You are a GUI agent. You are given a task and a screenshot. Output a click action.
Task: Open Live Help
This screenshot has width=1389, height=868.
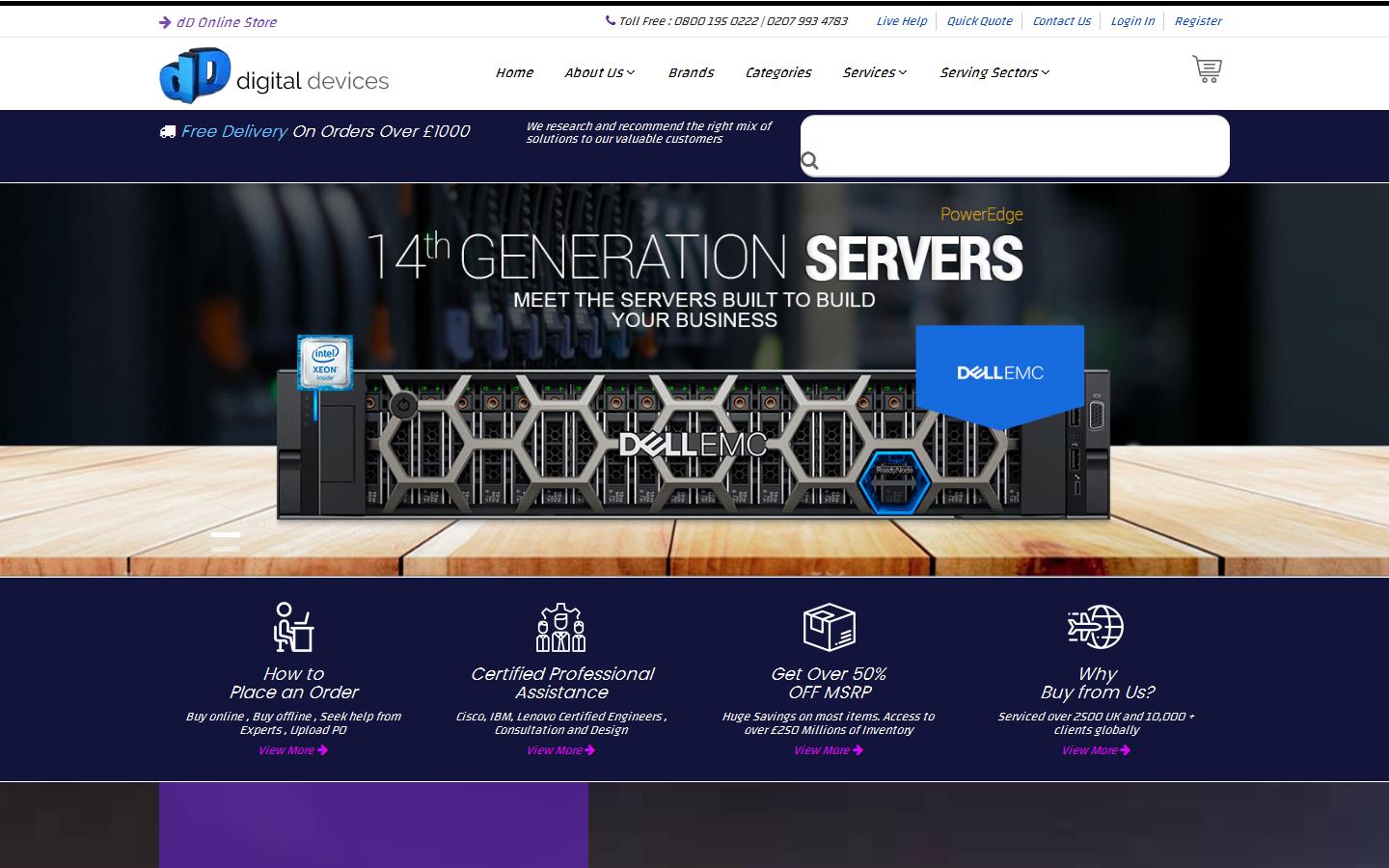pos(900,20)
